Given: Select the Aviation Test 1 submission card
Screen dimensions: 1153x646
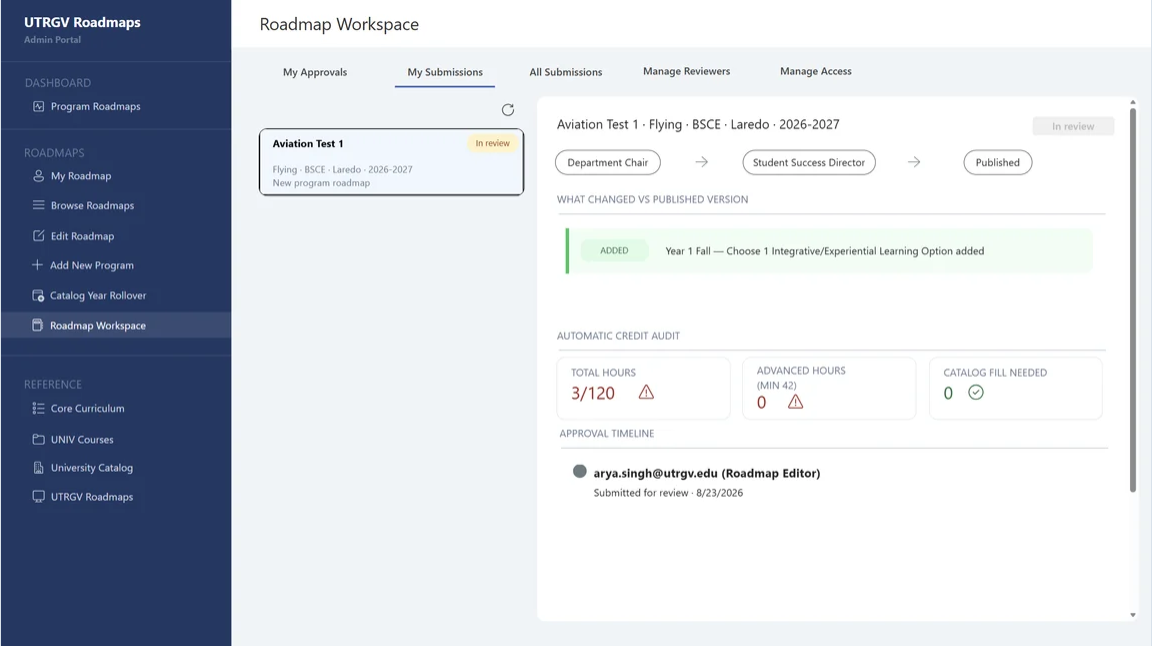Looking at the screenshot, I should (391, 162).
